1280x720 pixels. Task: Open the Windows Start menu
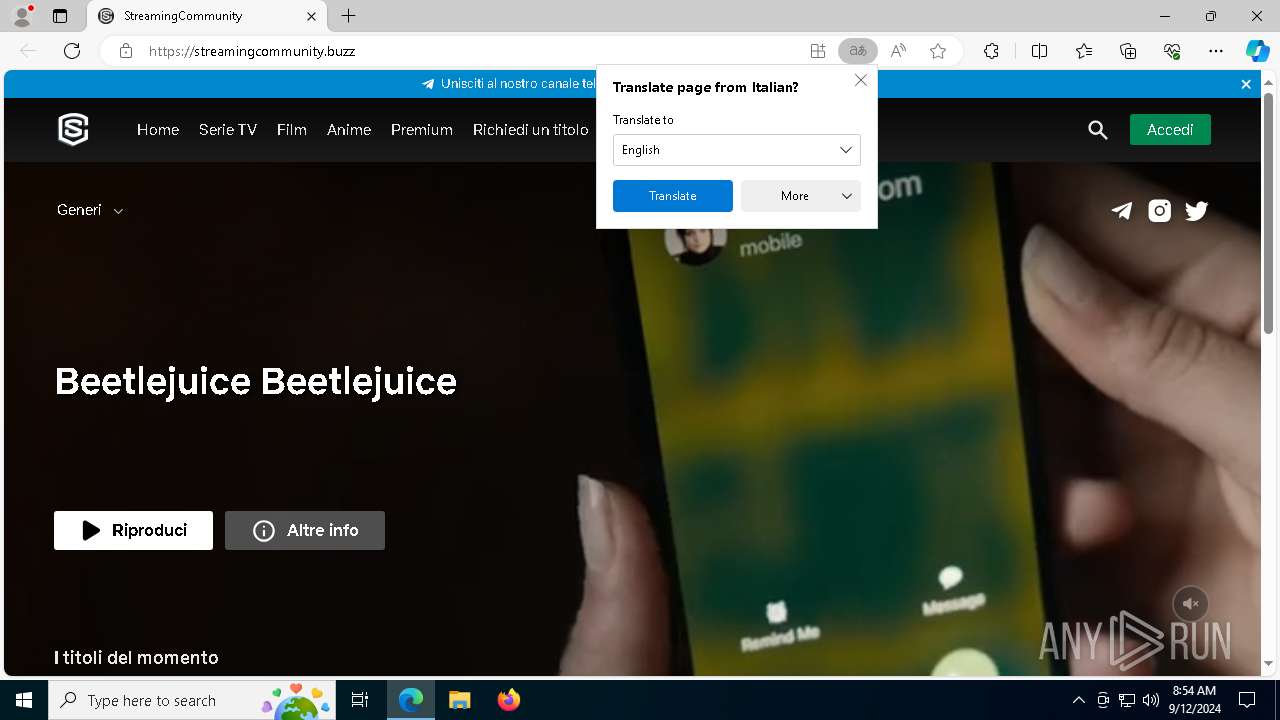tap(24, 700)
